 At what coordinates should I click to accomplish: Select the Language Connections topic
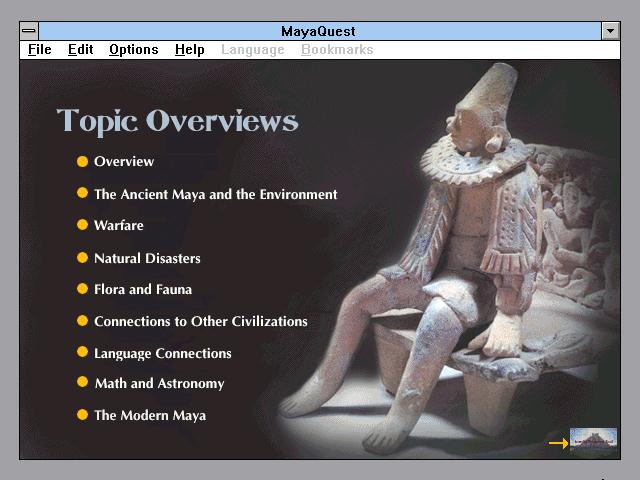point(163,353)
